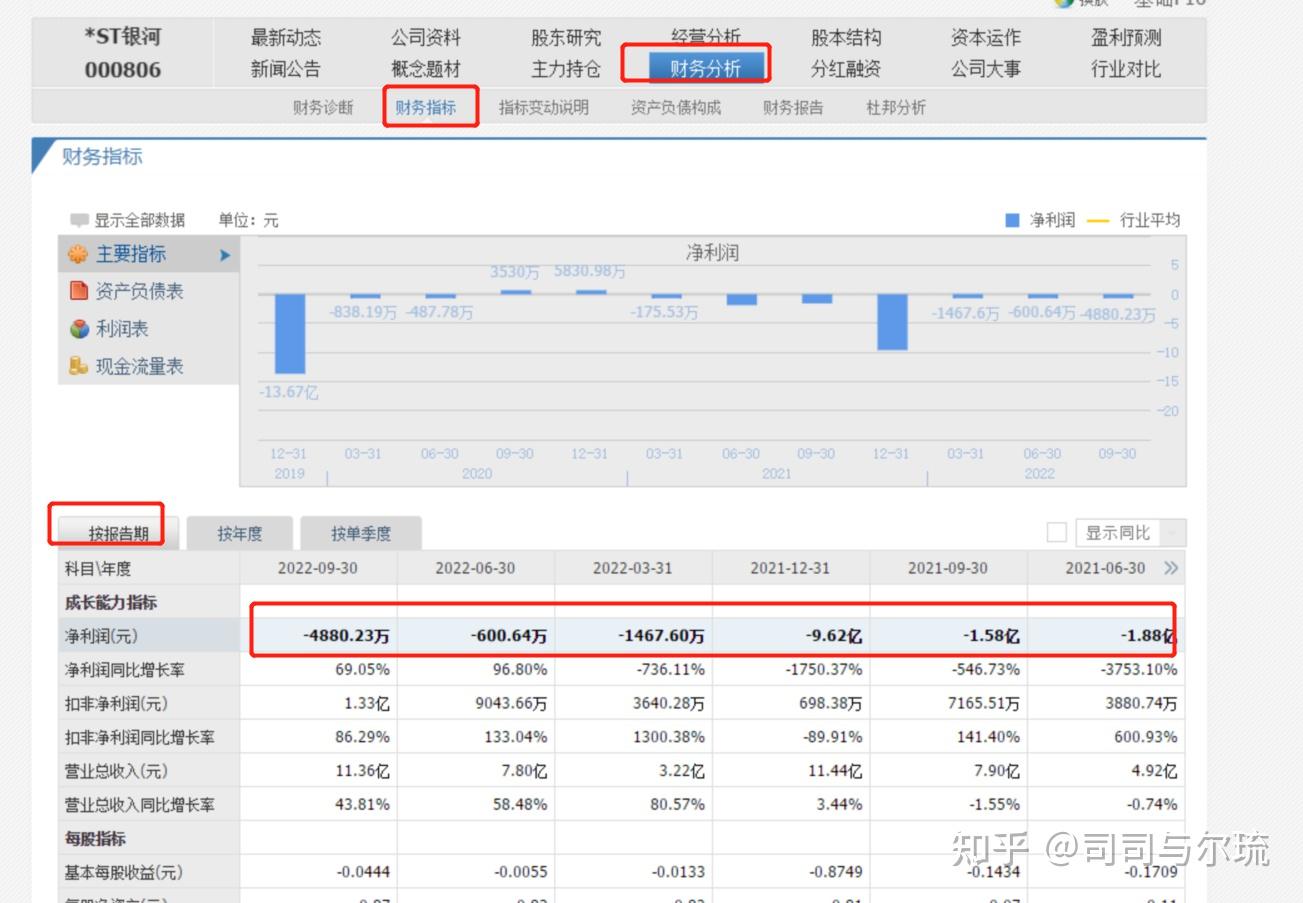The height and width of the screenshot is (903, 1303).
Task: Select the 按报告期 tab
Action: pyautogui.click(x=119, y=533)
